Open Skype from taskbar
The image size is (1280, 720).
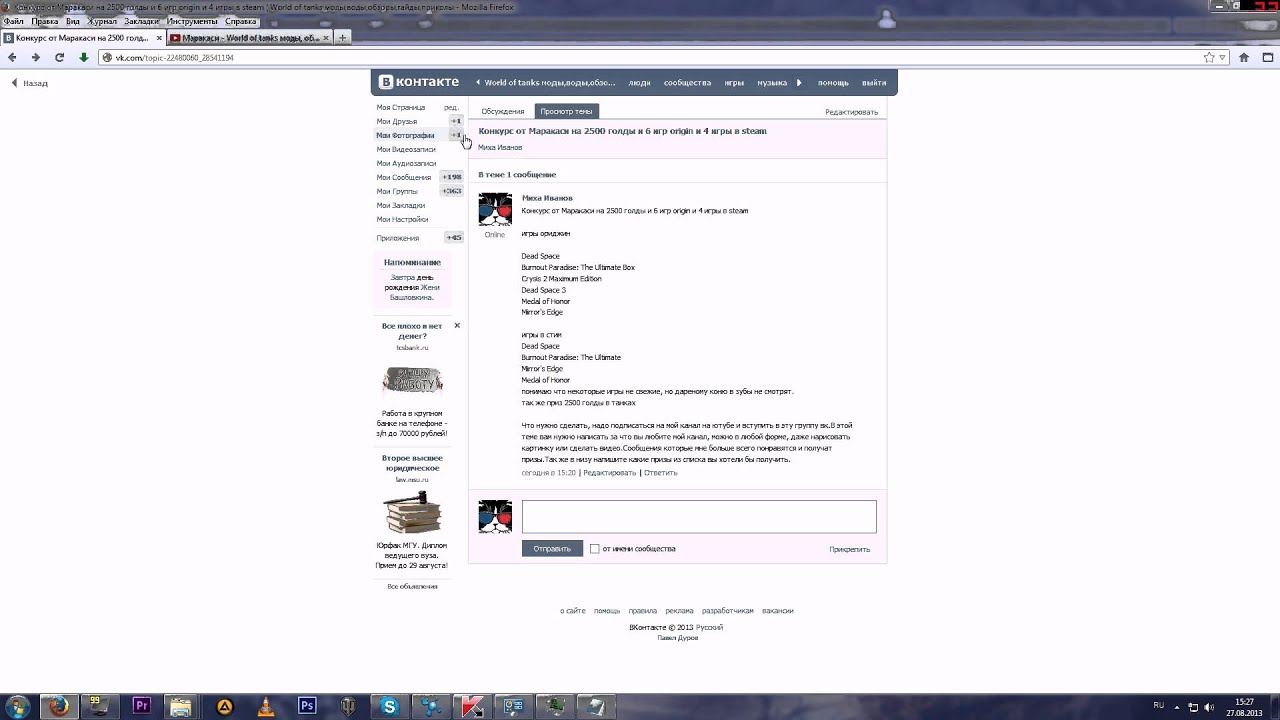pyautogui.click(x=390, y=706)
